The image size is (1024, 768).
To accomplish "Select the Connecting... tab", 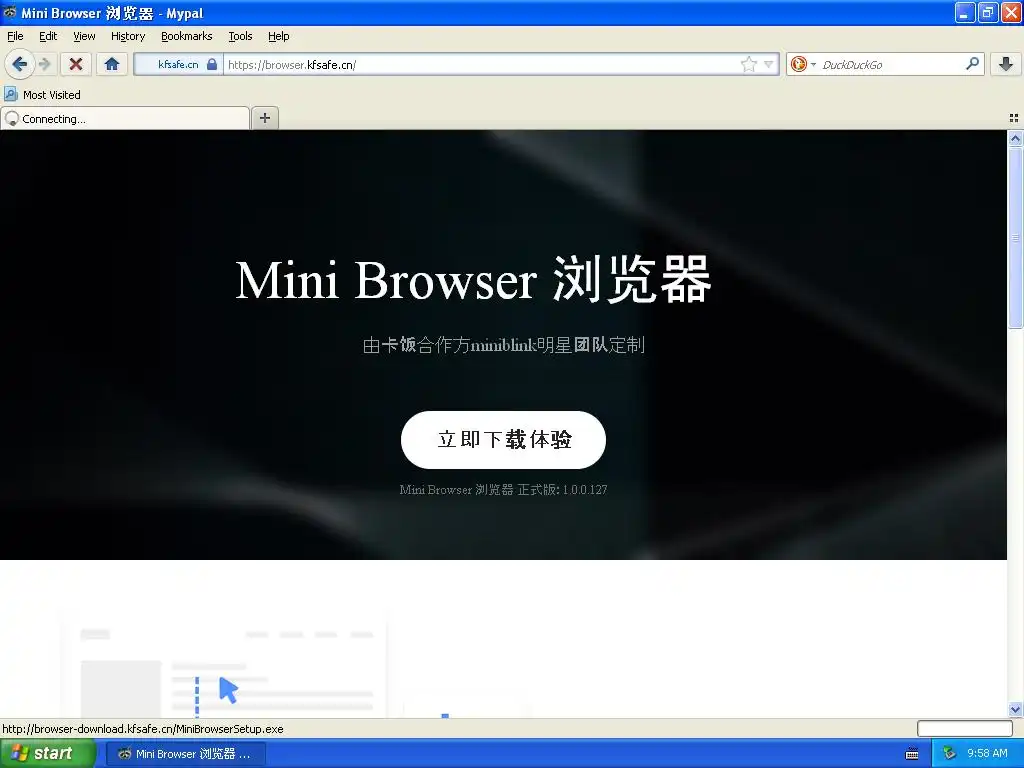I will click(x=125, y=118).
